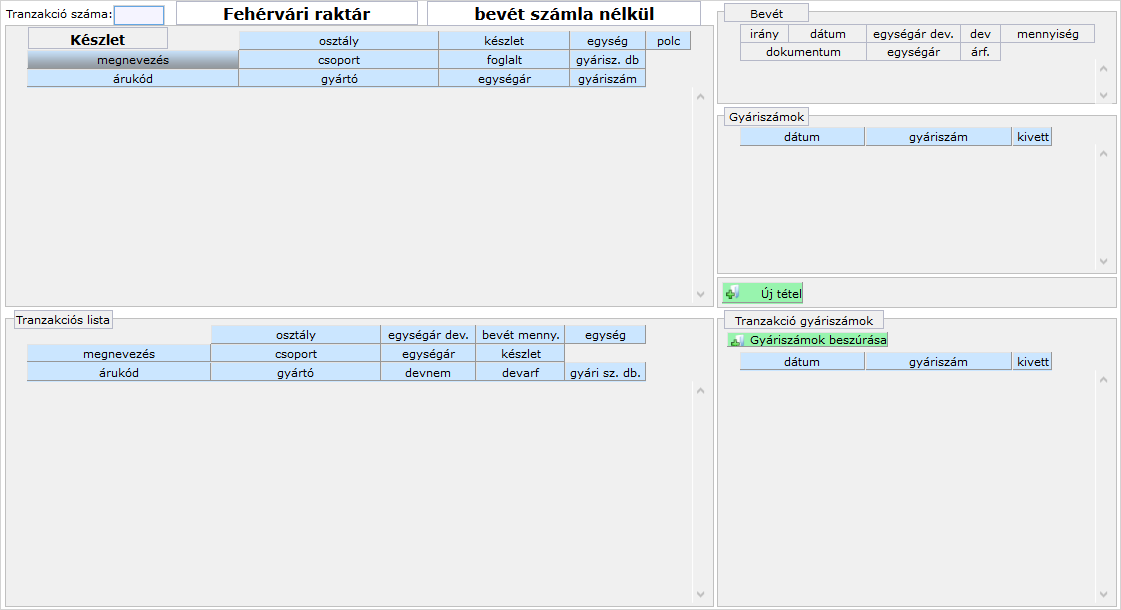Click the Tranzakció száma input field
The width and height of the screenshot is (1121, 610).
coord(139,15)
